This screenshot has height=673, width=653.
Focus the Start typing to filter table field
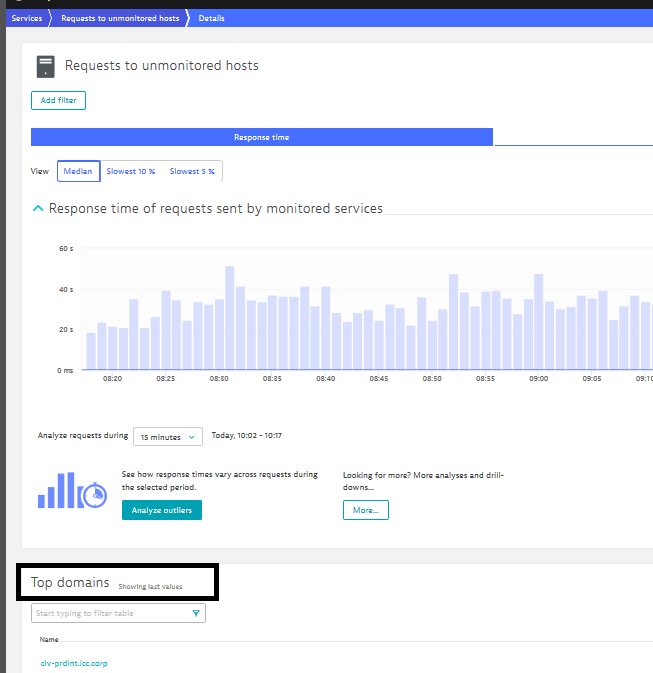[110, 613]
